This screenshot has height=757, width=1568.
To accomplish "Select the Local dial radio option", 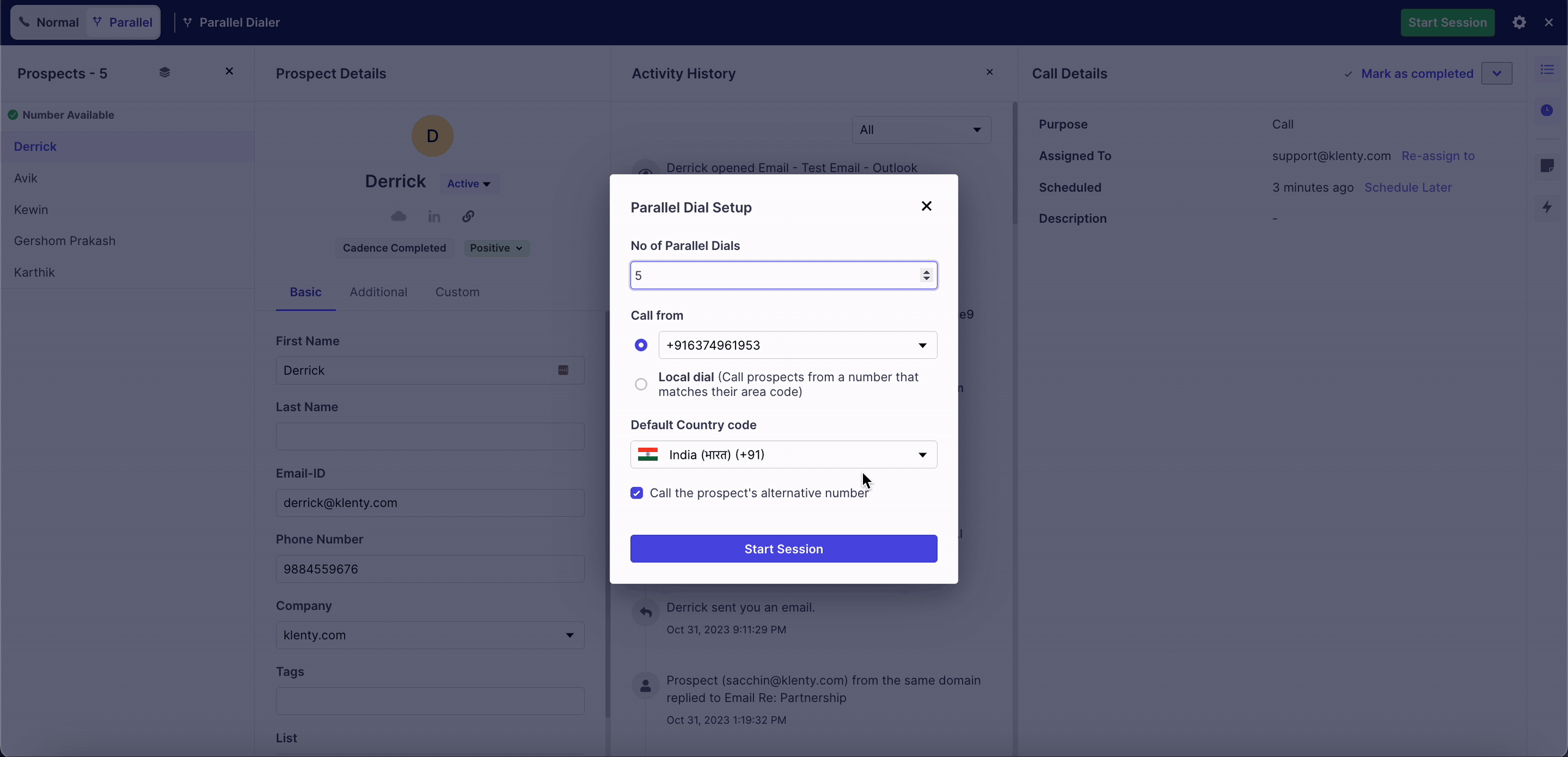I will click(641, 385).
